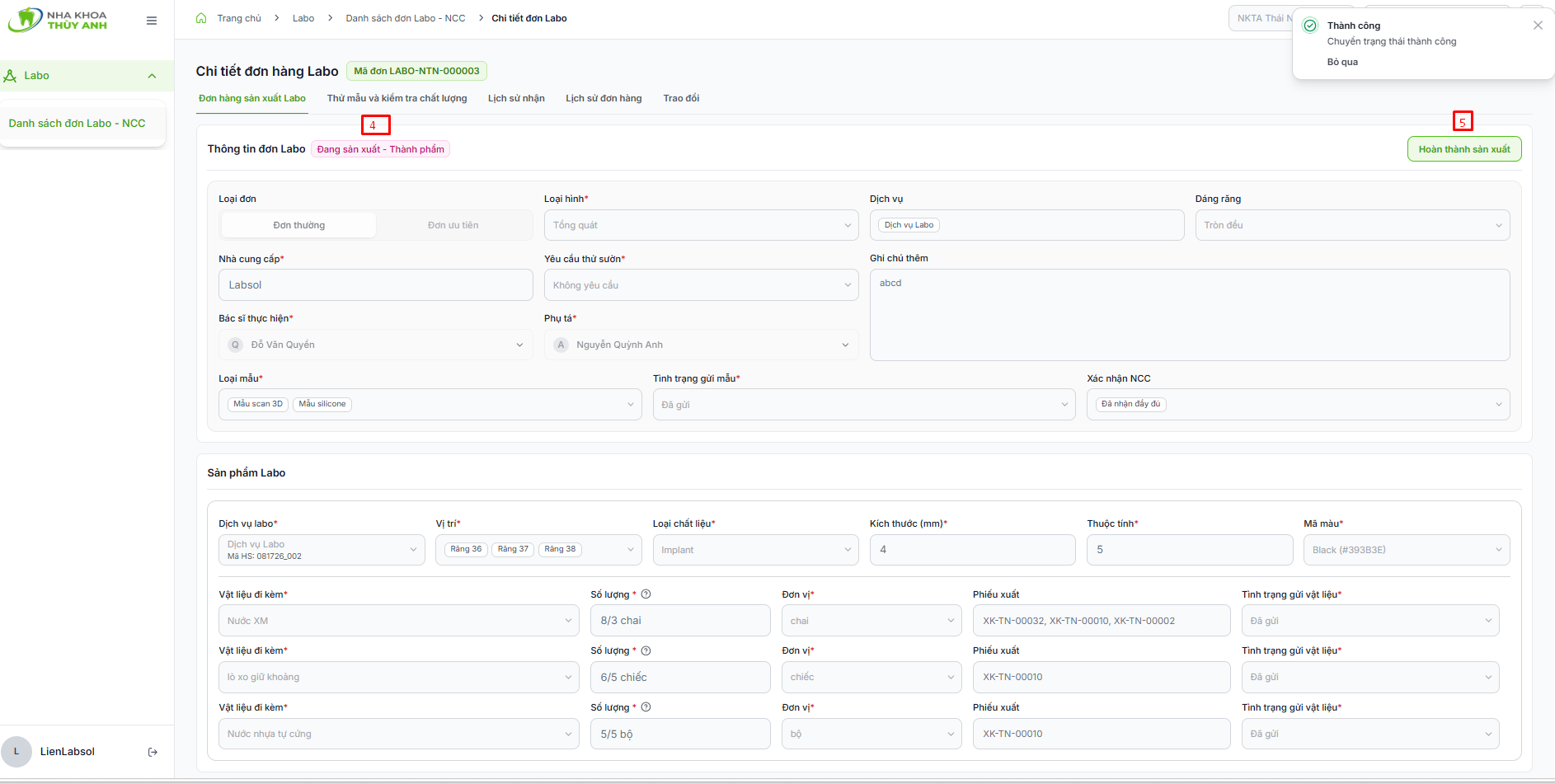
Task: Click the Mã đơn LABO-NTN-000003 badge
Action: pos(416,71)
